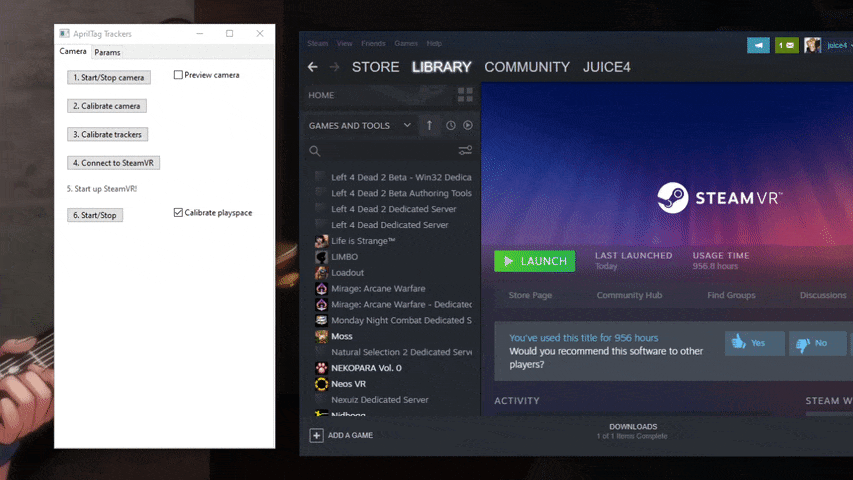Click the library search magnifier icon
This screenshot has width=853, height=480.
pyautogui.click(x=314, y=151)
